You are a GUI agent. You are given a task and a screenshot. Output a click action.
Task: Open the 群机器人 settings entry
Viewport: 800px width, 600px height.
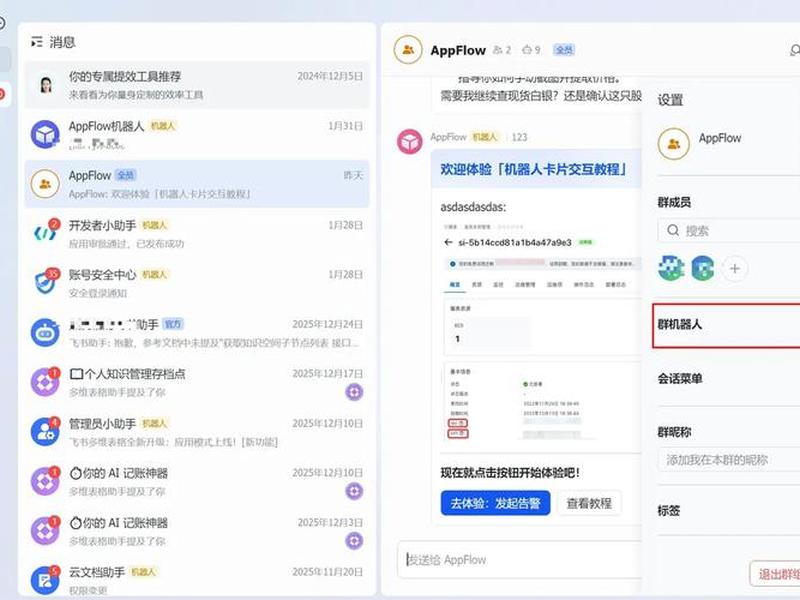[x=726, y=325]
